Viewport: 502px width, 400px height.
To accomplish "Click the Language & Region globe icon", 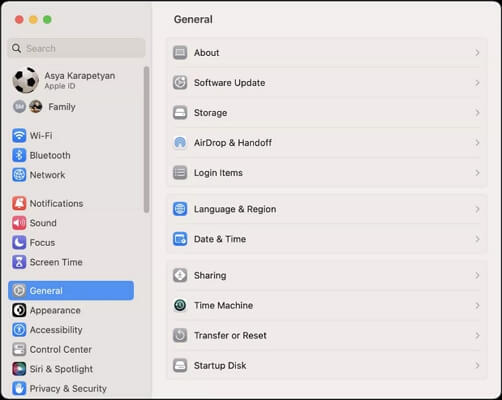I will point(180,209).
